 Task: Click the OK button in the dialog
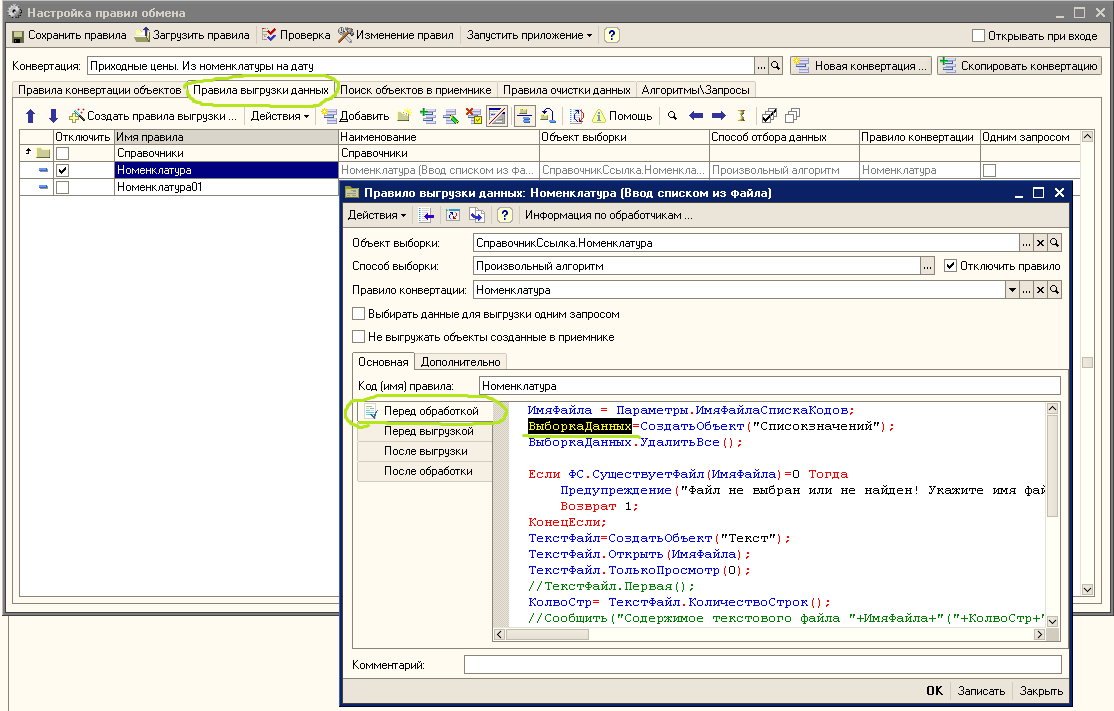[x=934, y=690]
